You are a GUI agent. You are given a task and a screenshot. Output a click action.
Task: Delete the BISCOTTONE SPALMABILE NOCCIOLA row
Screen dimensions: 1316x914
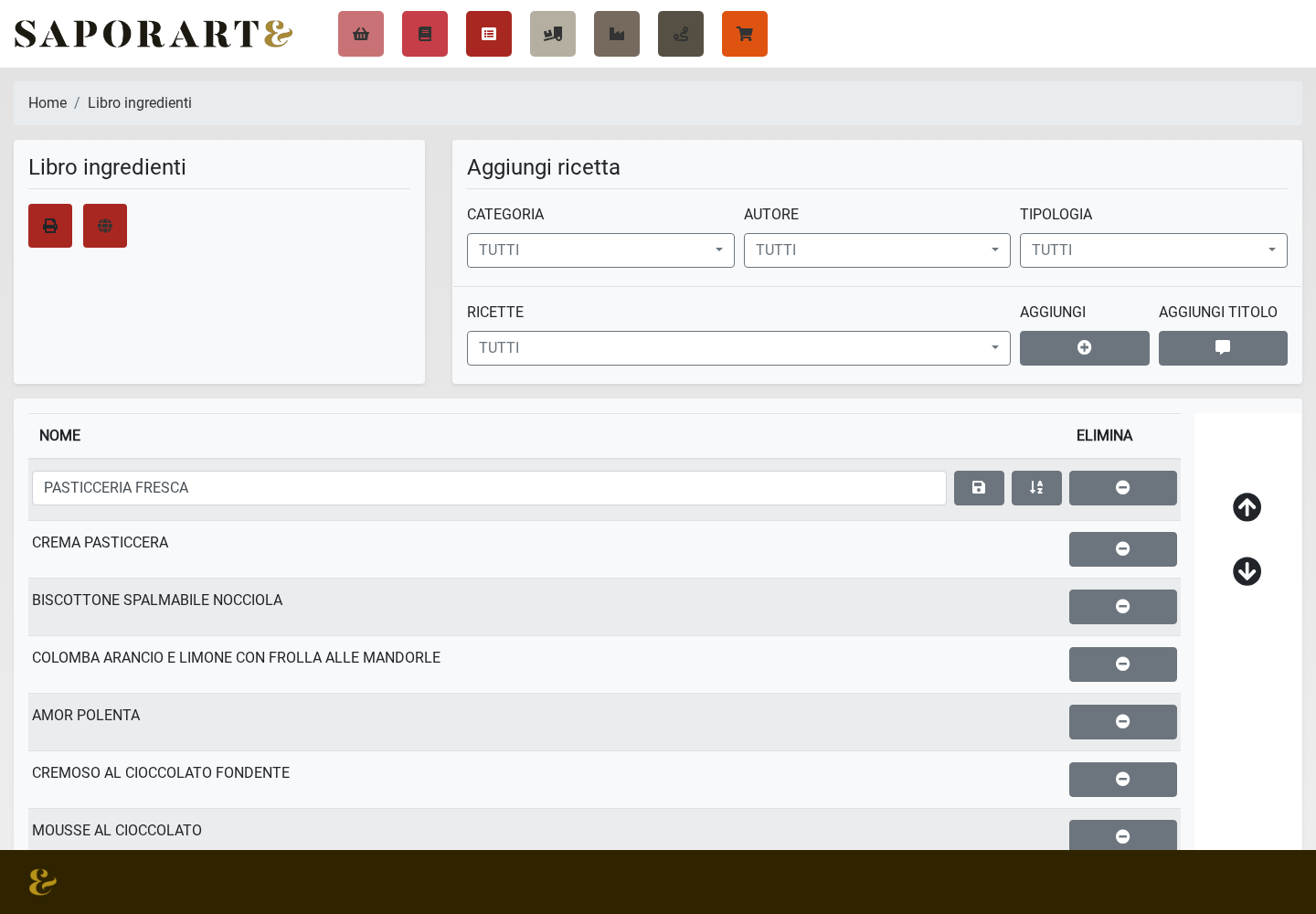(1123, 607)
